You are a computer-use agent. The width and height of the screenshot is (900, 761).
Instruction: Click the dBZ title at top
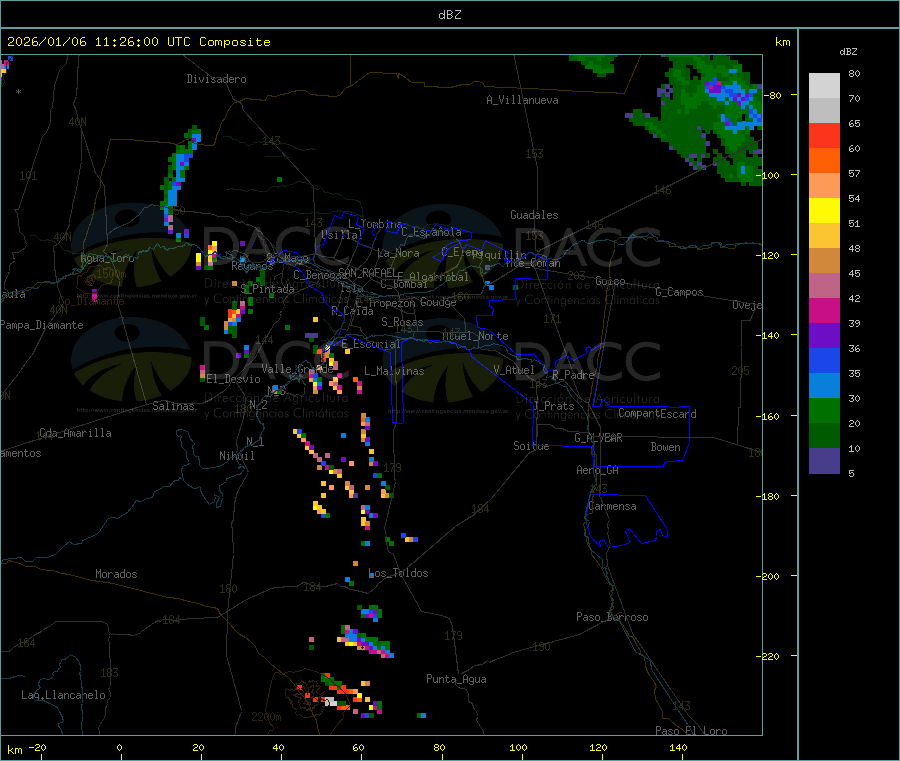(x=449, y=15)
